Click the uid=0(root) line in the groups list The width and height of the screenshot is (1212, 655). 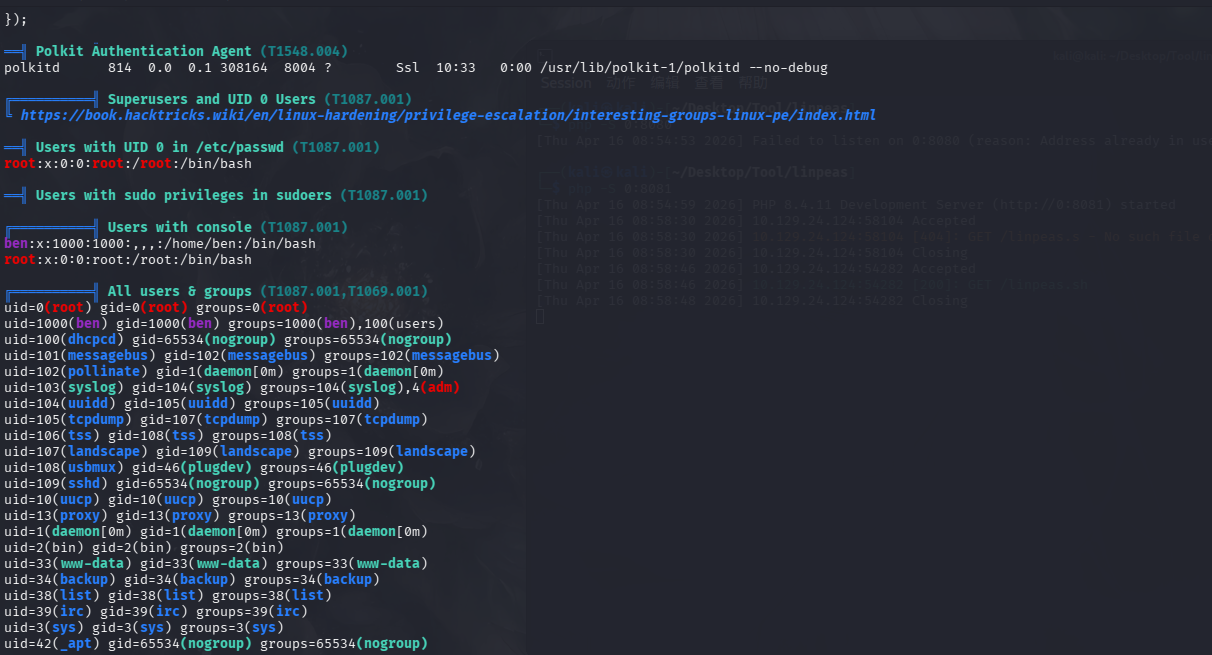pos(156,308)
